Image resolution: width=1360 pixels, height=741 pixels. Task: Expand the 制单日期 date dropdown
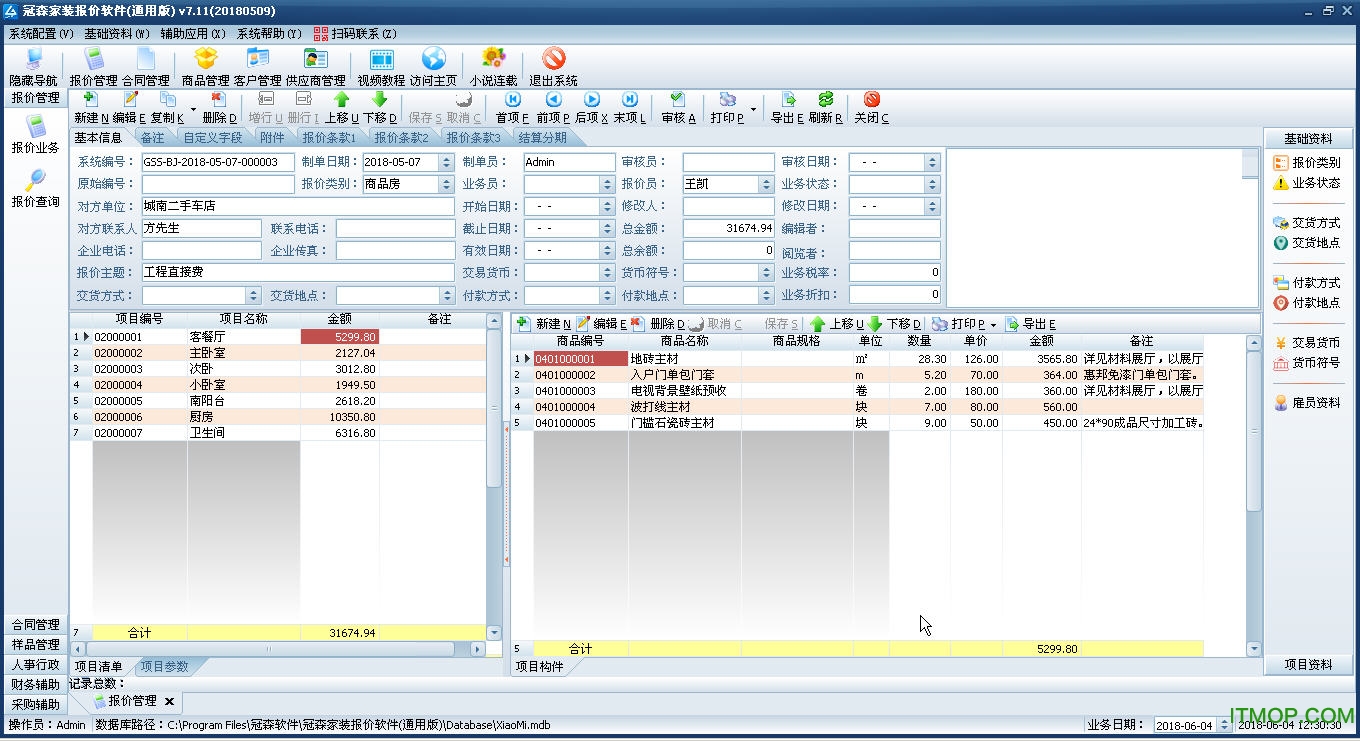tap(446, 162)
